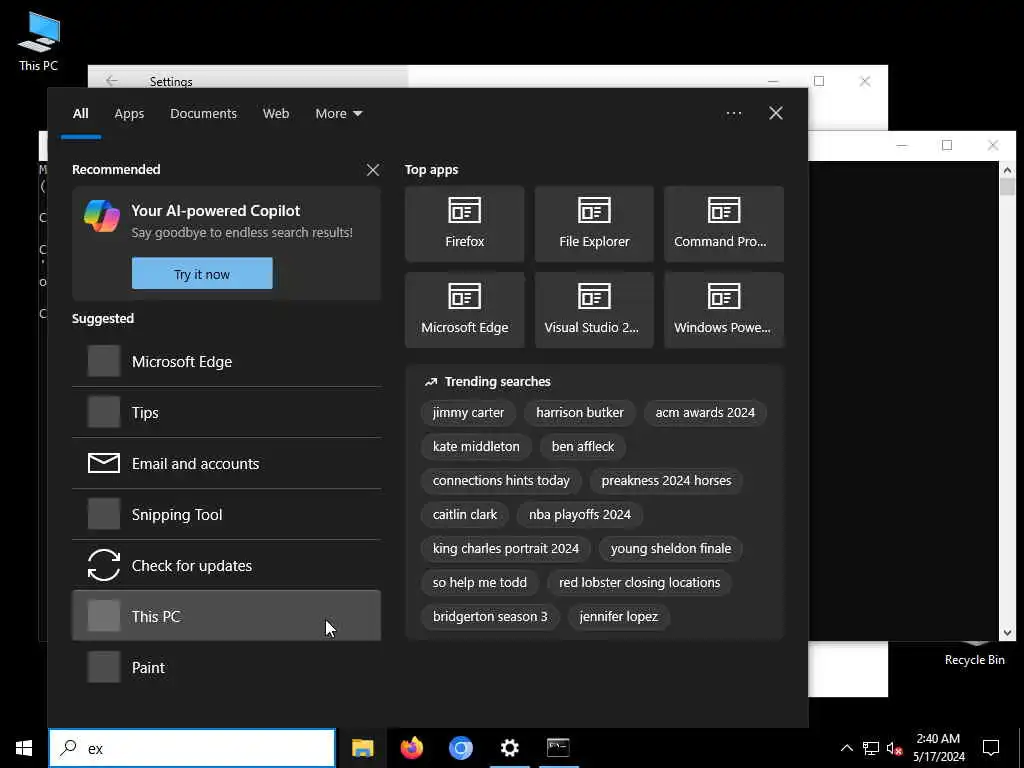
Task: Open File Explorer from the taskbar
Action: tap(362, 748)
